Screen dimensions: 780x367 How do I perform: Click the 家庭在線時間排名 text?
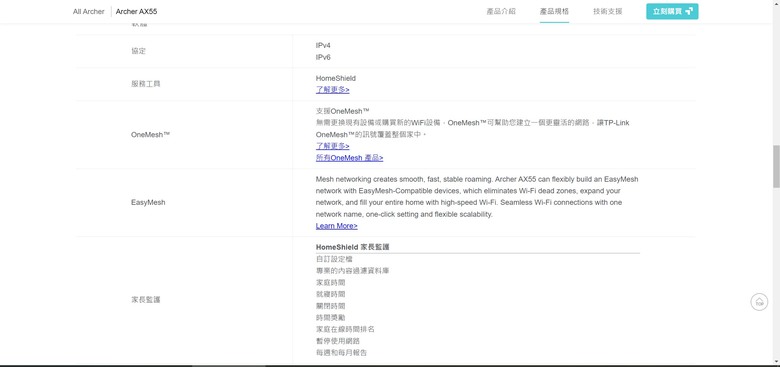[345, 329]
